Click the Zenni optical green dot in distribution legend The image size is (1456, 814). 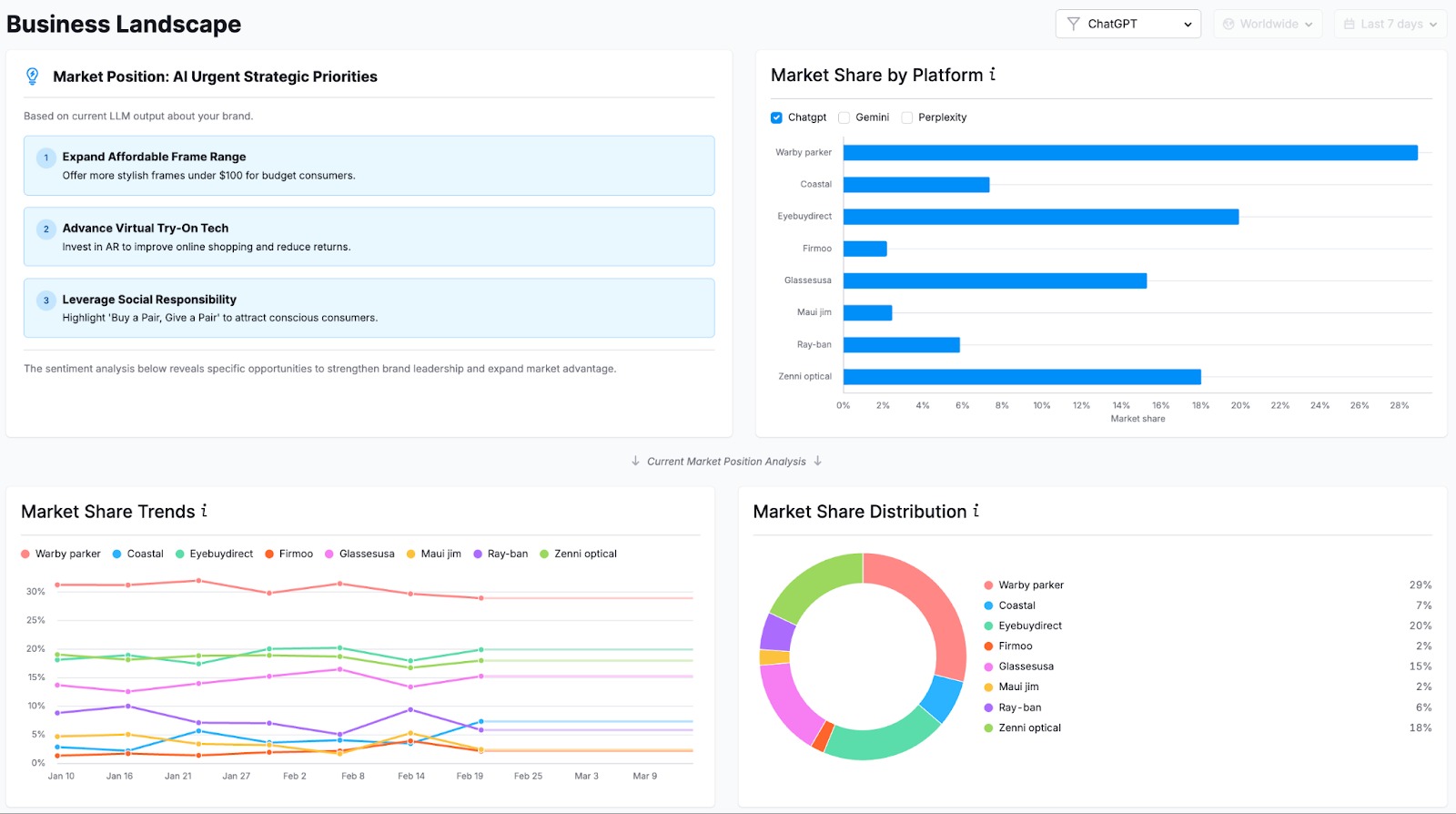(988, 728)
